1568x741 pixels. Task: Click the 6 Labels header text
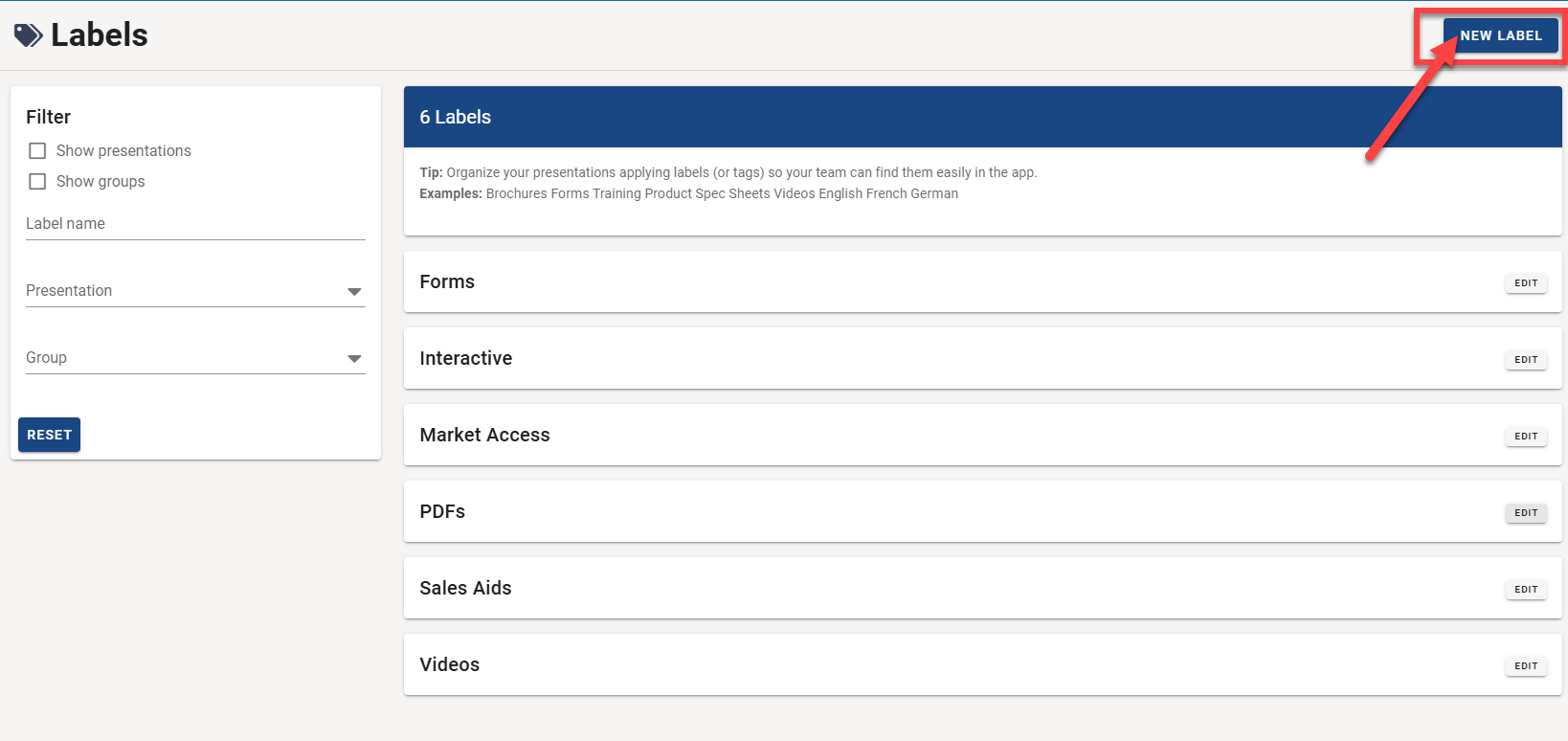[455, 117]
